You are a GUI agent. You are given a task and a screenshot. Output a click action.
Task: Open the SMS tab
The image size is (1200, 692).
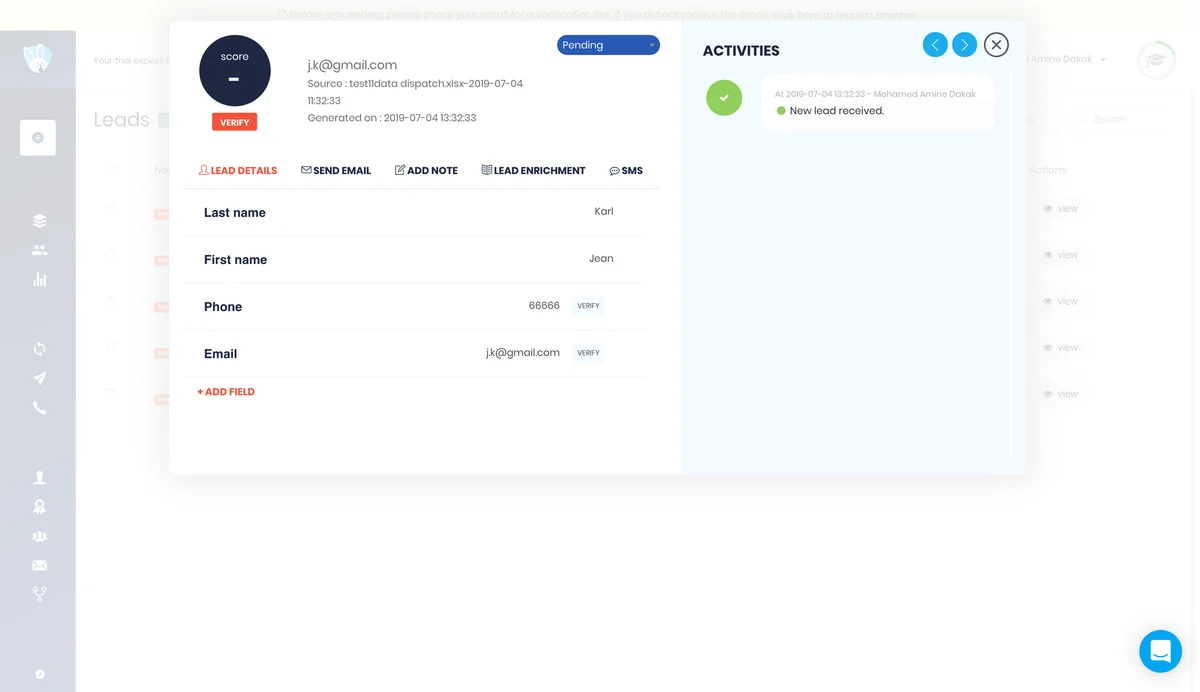click(x=626, y=171)
